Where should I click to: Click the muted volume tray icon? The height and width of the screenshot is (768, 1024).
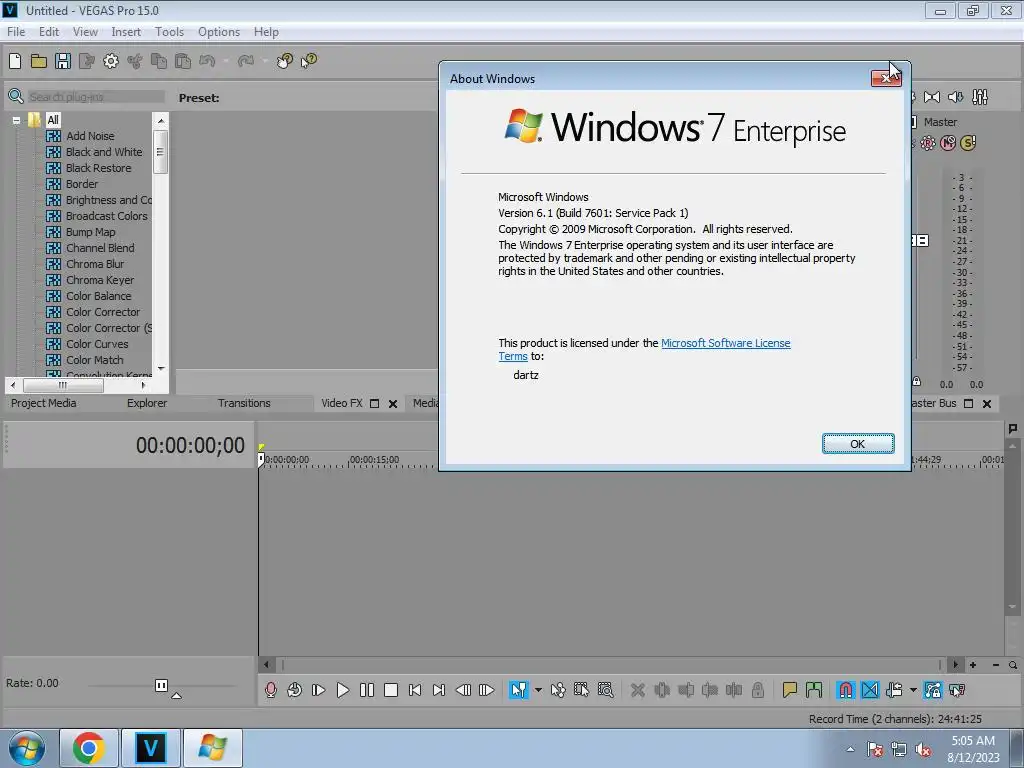pos(923,750)
